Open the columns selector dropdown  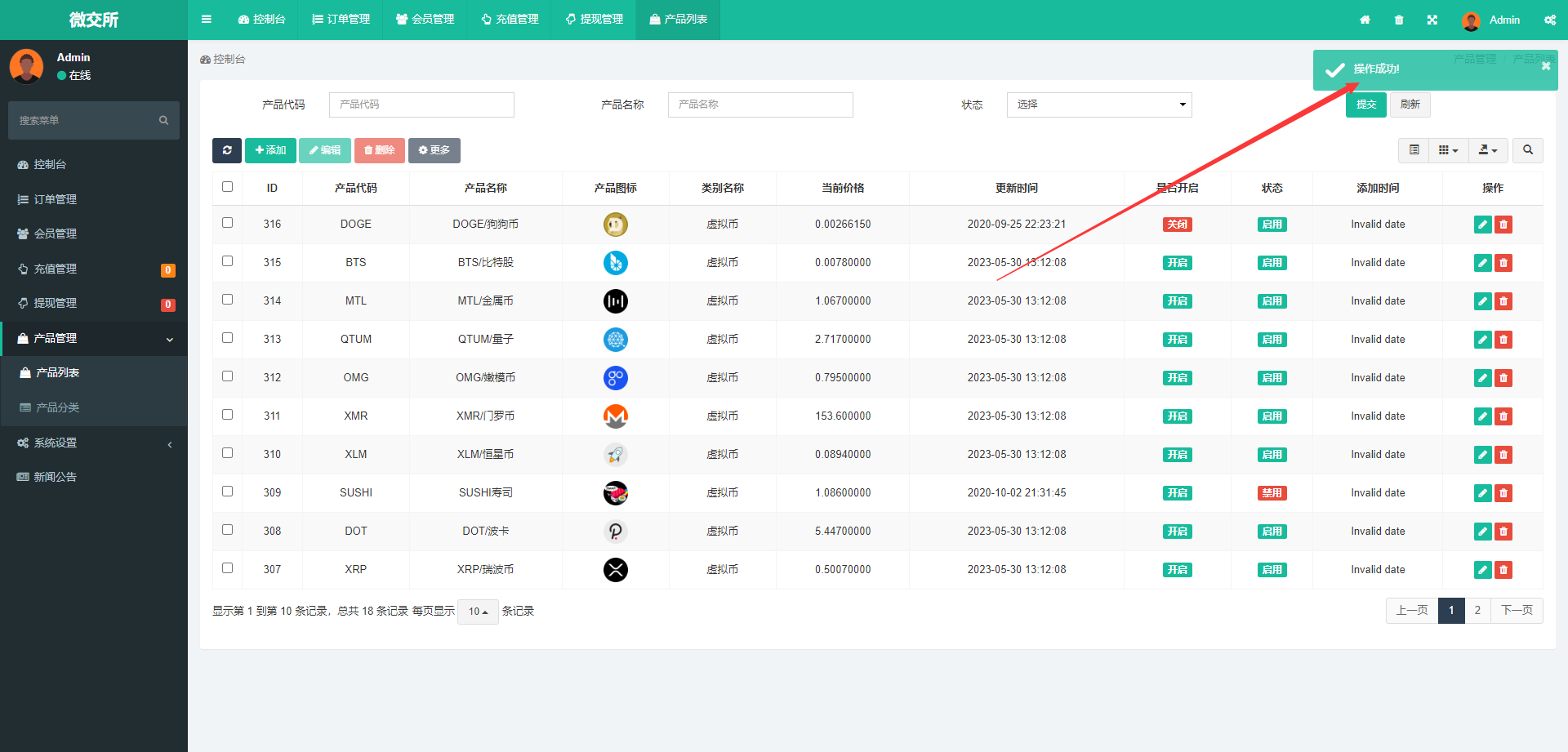tap(1448, 150)
